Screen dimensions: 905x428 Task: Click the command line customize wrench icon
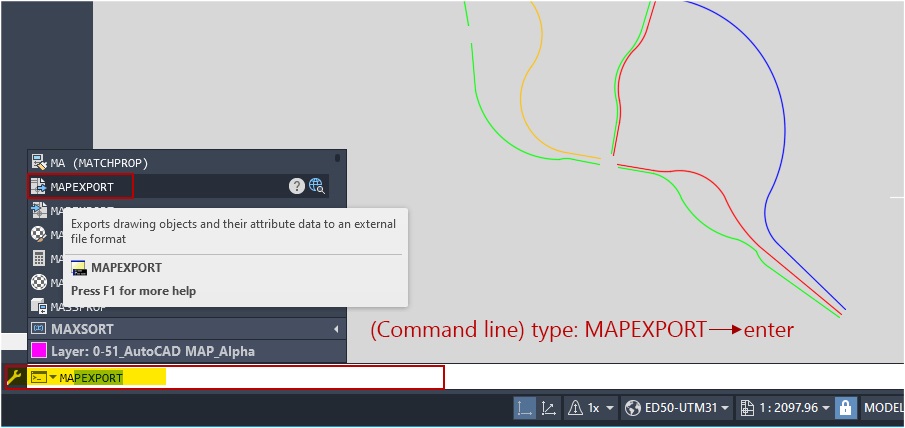(13, 377)
